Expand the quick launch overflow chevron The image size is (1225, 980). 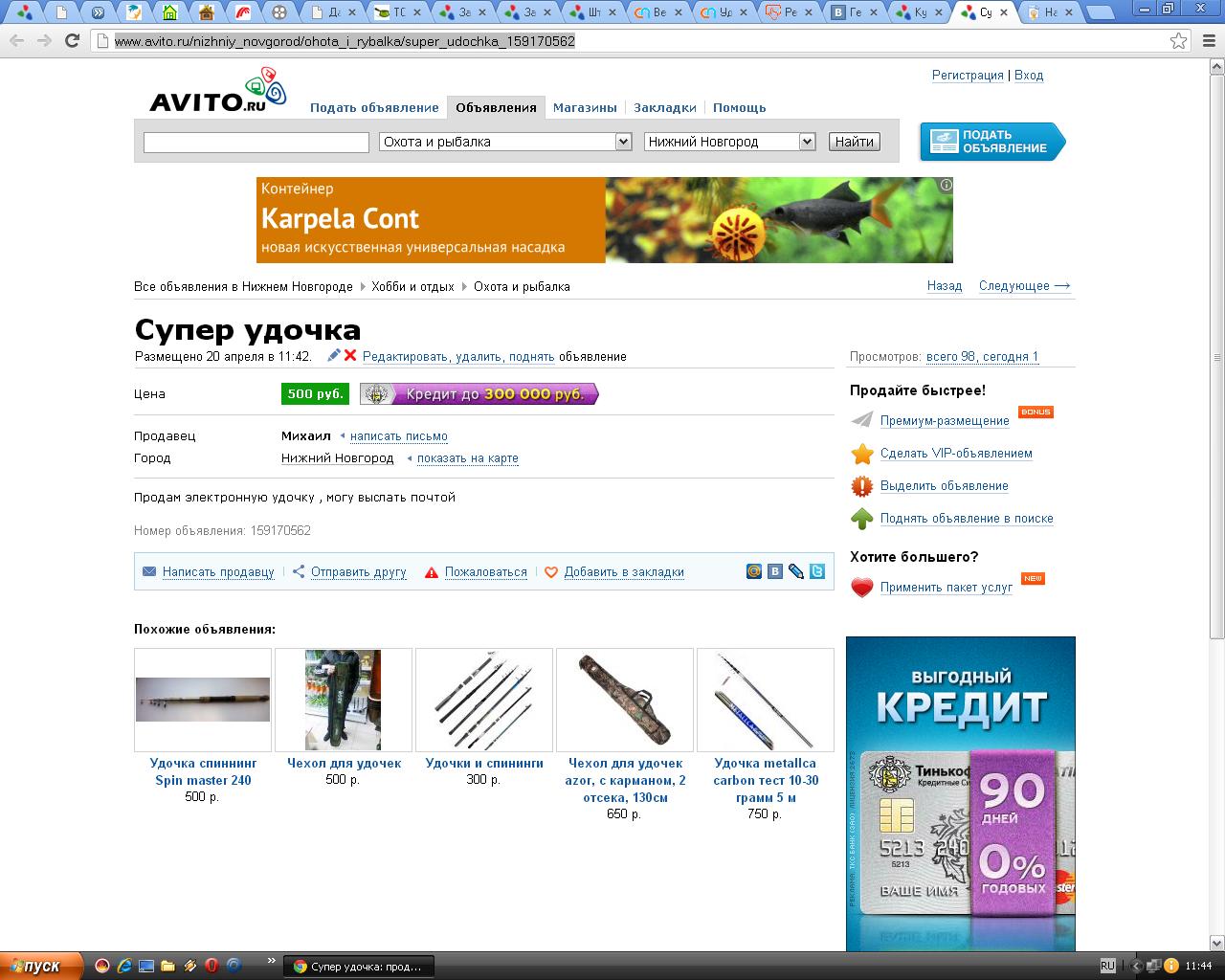(271, 961)
